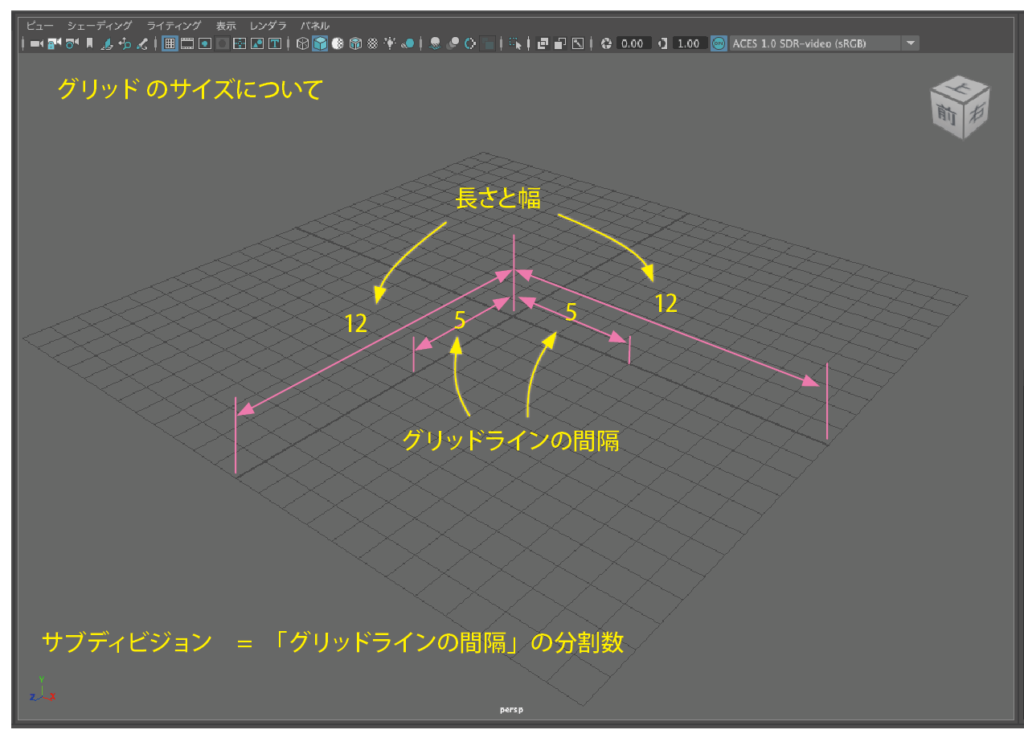Open the ACES 1.0 SDR-video view transform dropdown

pyautogui.click(x=910, y=44)
